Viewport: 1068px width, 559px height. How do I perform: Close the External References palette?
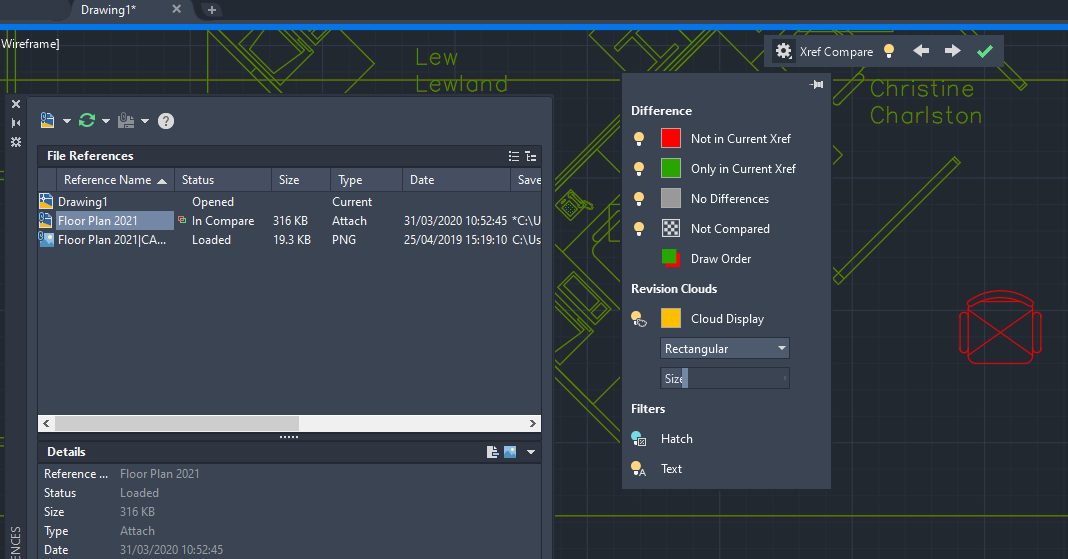click(x=16, y=104)
